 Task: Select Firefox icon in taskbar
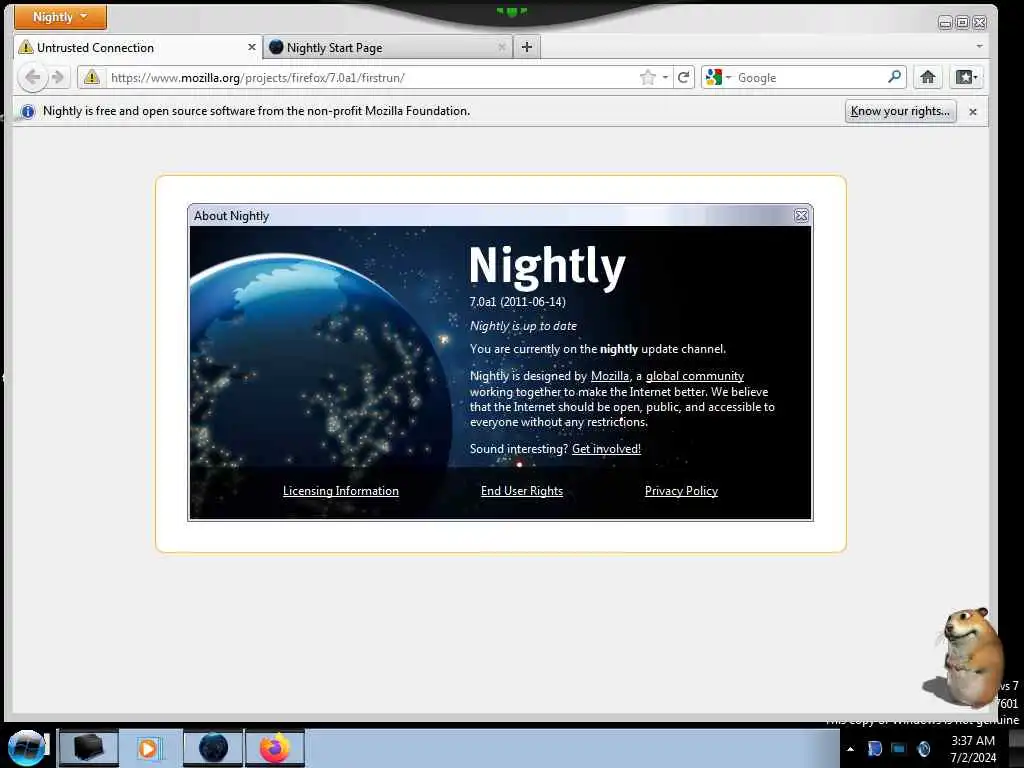click(275, 748)
